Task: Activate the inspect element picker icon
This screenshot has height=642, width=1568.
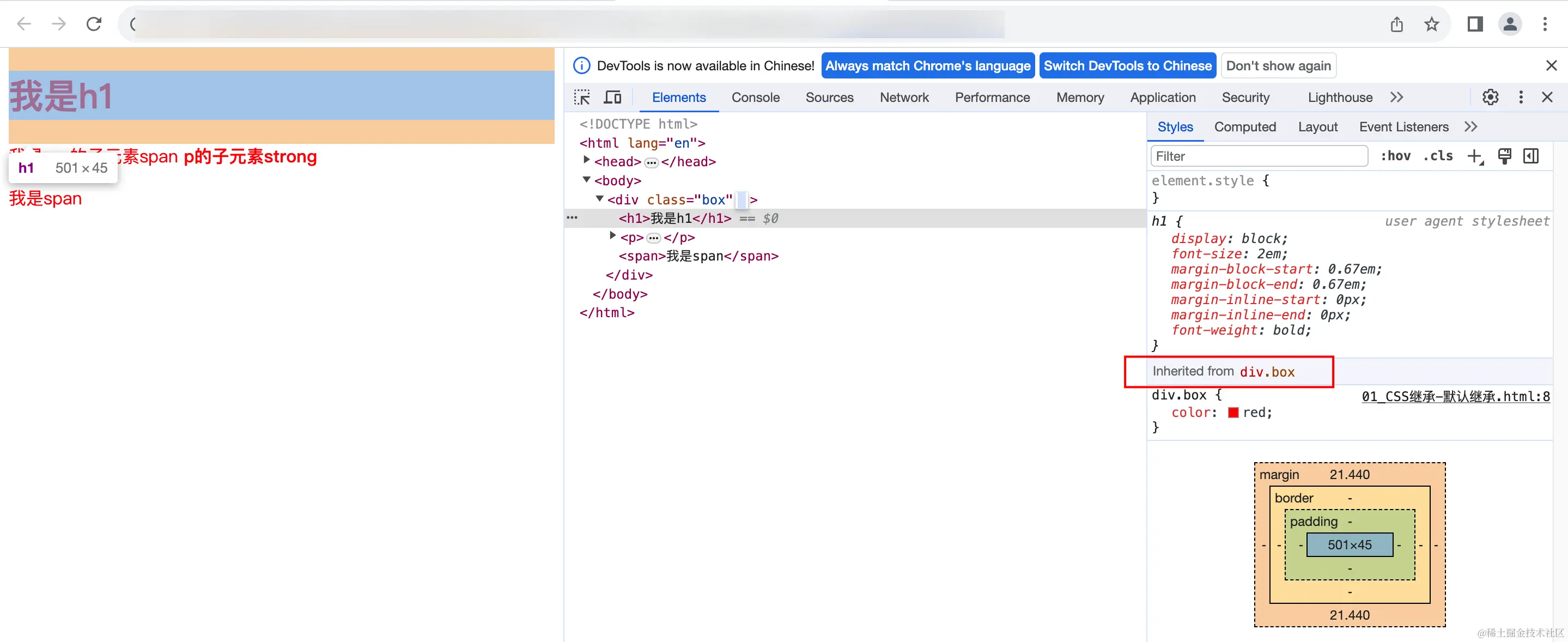Action: pos(582,98)
